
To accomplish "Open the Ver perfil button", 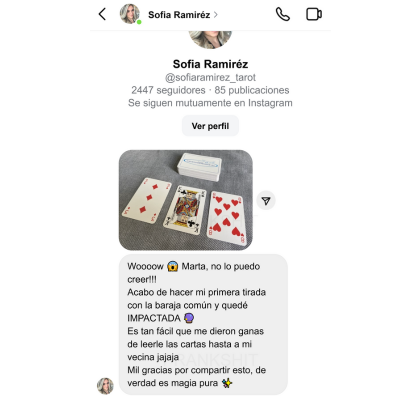I will point(210,126).
